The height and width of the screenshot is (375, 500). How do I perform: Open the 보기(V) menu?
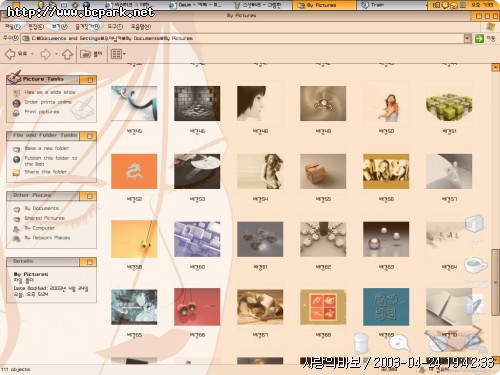60,26
